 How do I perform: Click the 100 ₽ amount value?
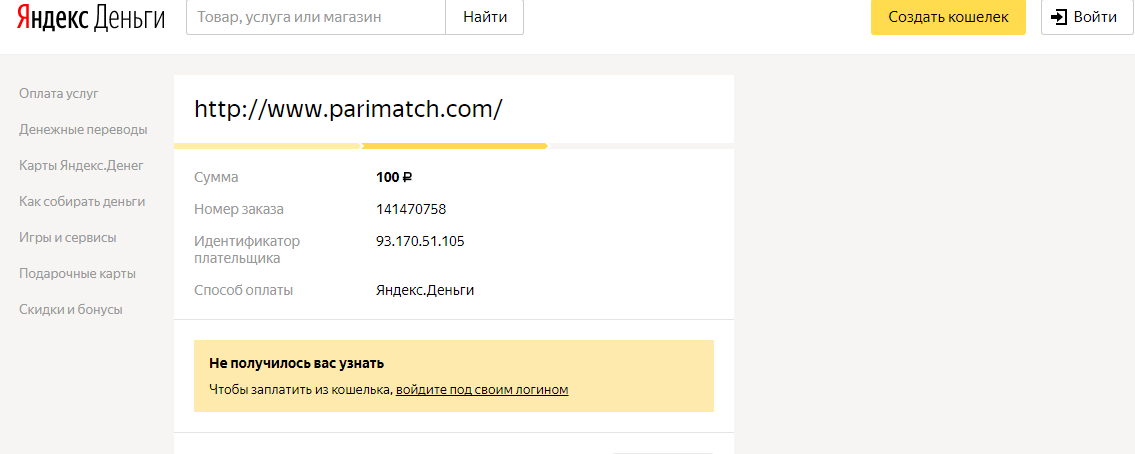394,177
